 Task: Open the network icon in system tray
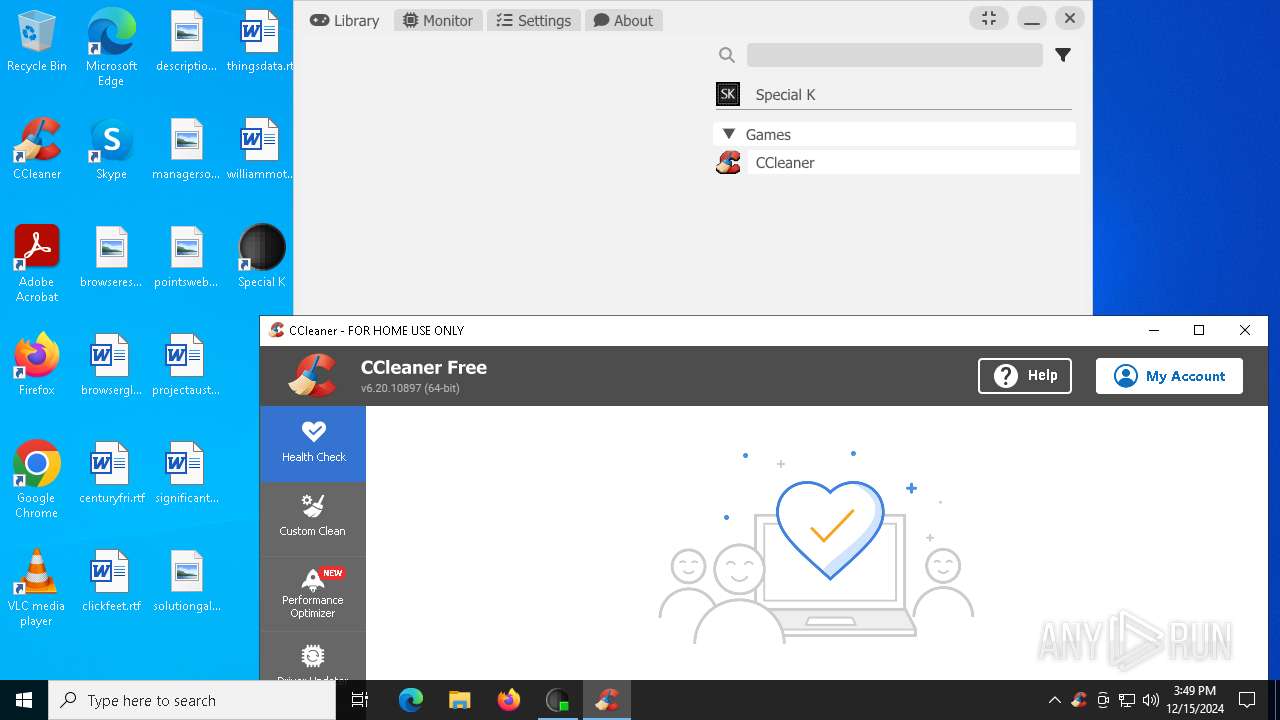1127,700
